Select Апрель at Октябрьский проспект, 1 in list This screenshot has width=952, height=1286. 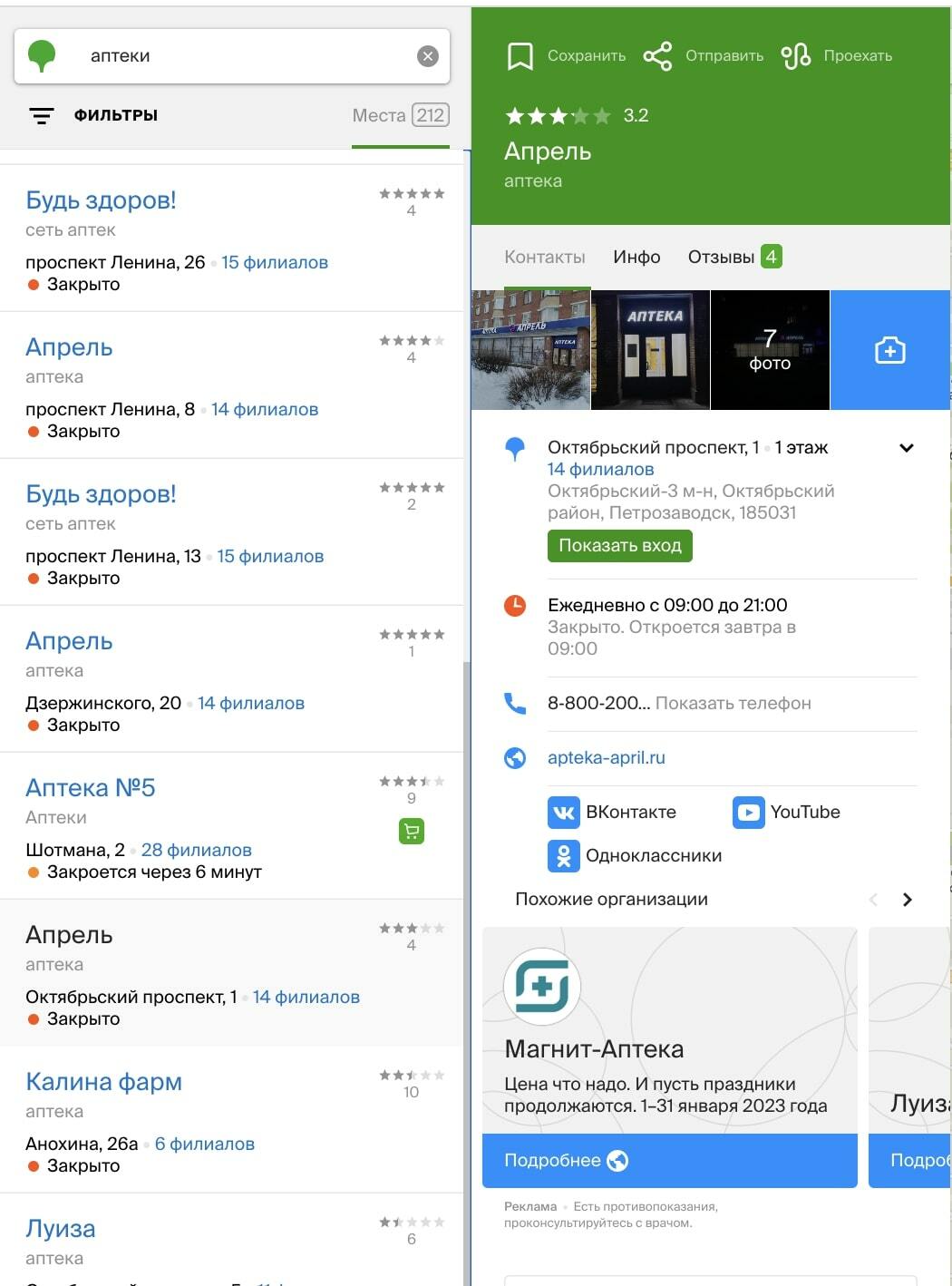tap(69, 935)
